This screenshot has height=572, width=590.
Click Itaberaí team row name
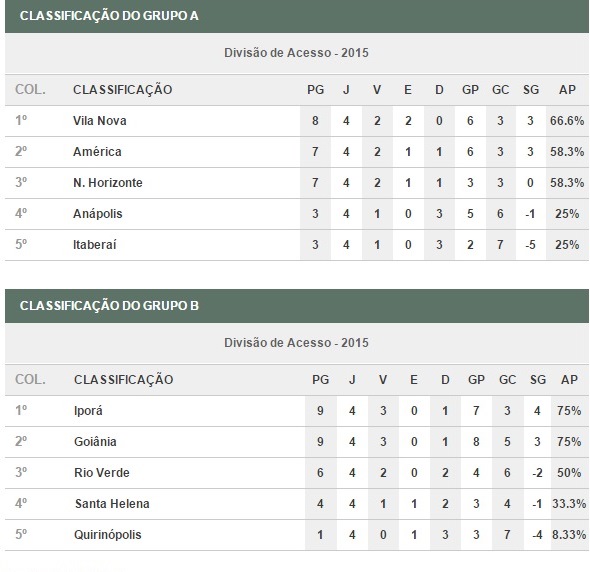coord(94,245)
